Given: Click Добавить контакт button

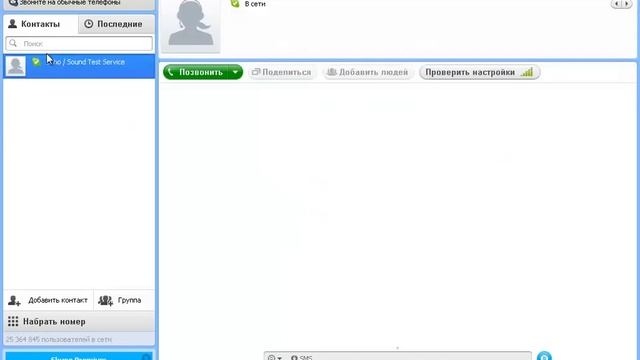Looking at the screenshot, I should click(48, 300).
